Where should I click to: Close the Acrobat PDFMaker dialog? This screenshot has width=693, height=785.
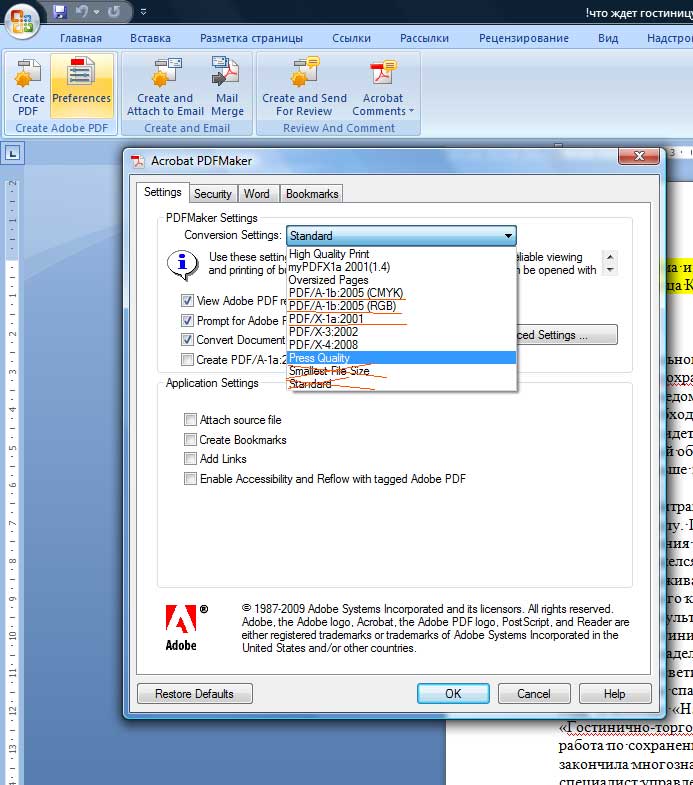638,156
